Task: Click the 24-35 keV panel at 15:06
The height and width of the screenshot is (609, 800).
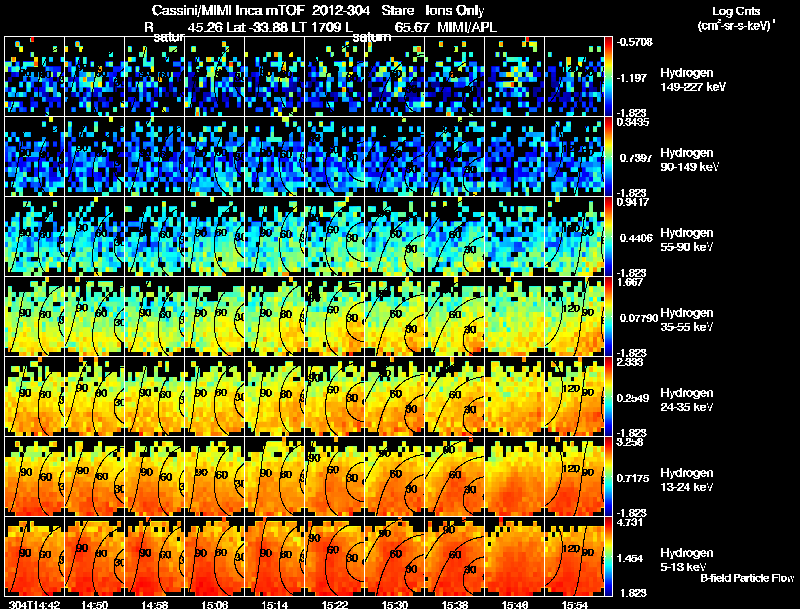Action: coord(214,396)
